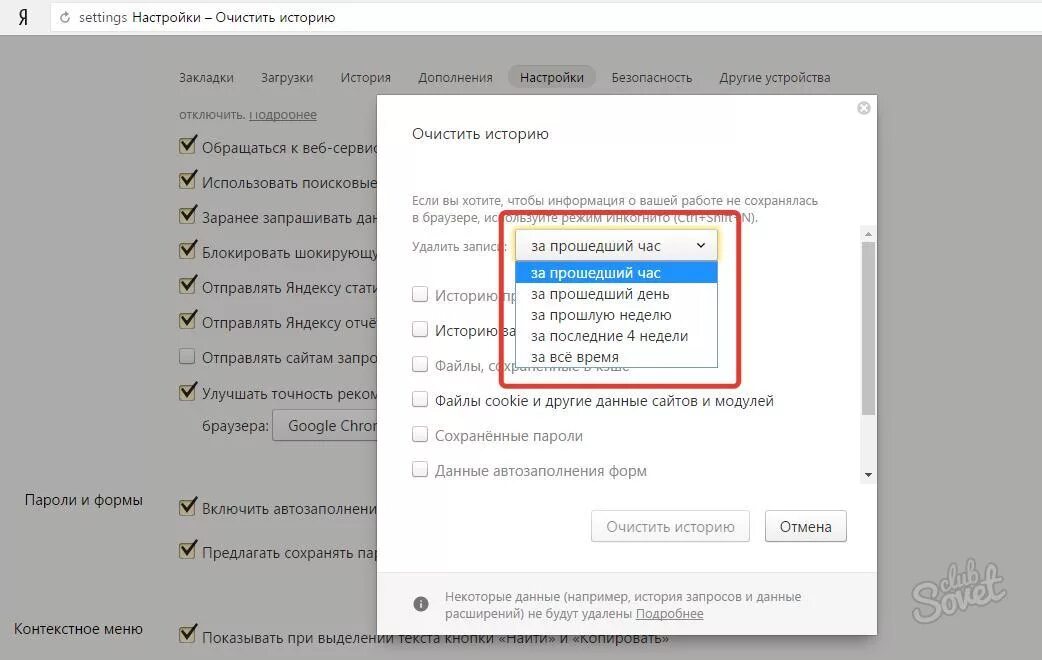Check the second История checkbox in dialog
Viewport: 1042px width, 660px height.
tap(420, 329)
